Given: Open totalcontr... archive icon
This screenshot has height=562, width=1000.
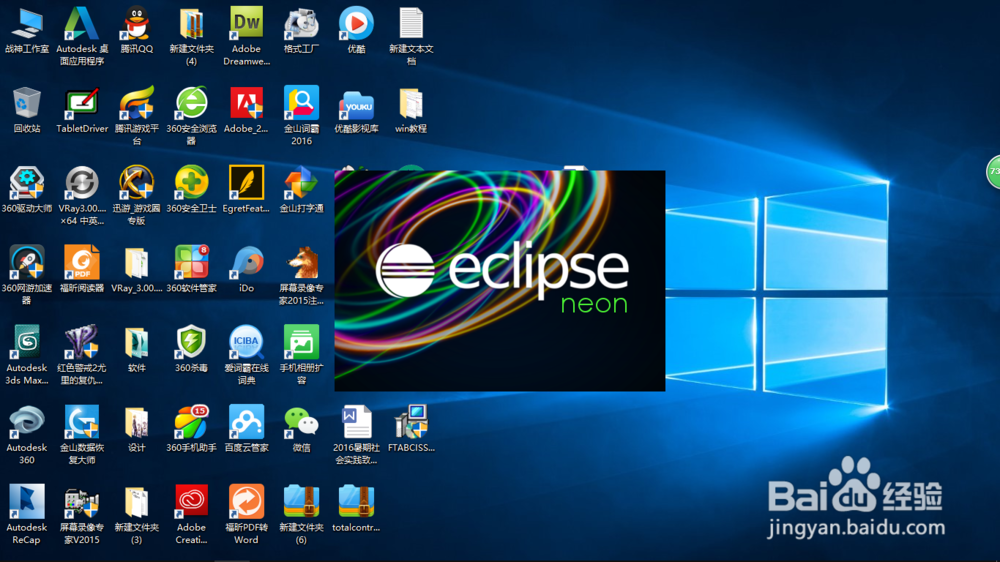Looking at the screenshot, I should pyautogui.click(x=356, y=502).
